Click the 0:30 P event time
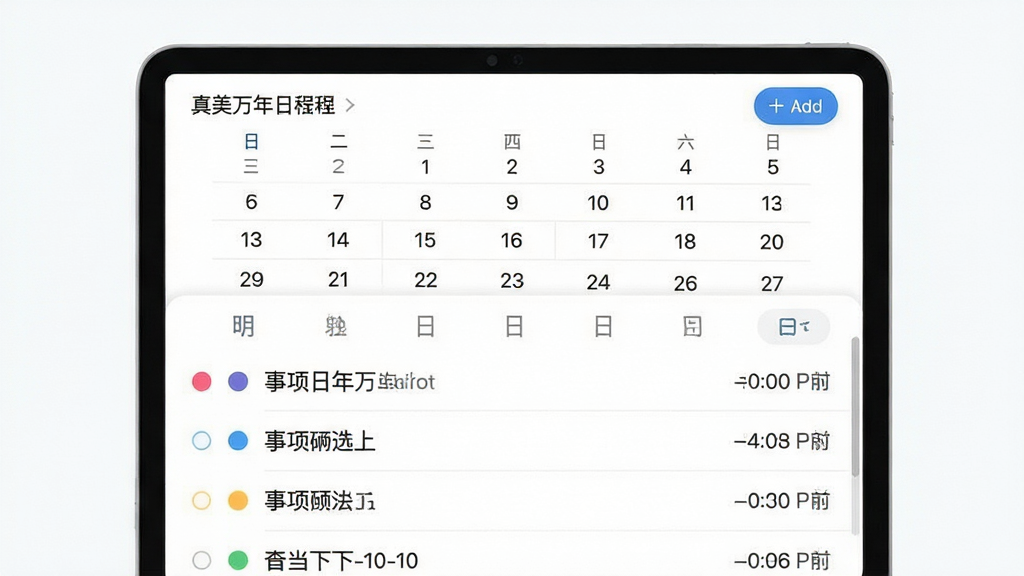Viewport: 1024px width, 576px height. [782, 500]
